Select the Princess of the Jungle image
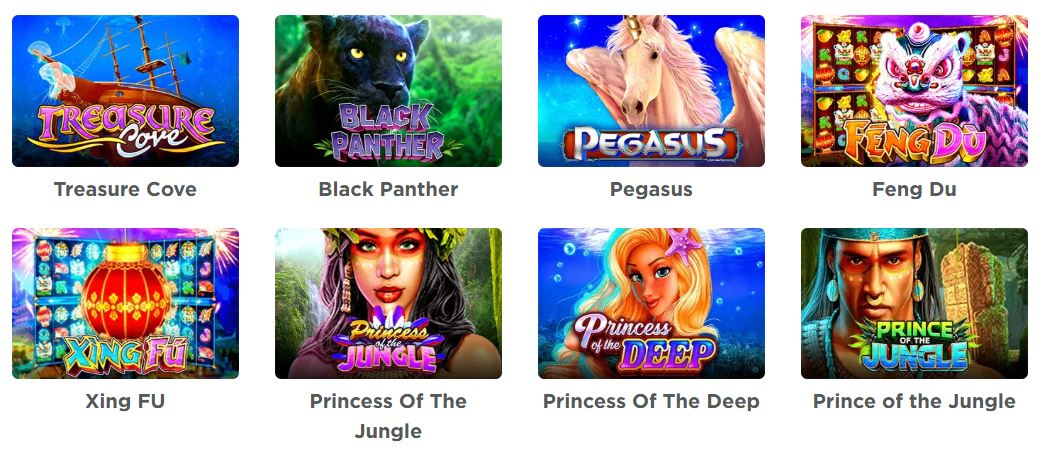Viewport: 1040px width, 452px height. (388, 303)
